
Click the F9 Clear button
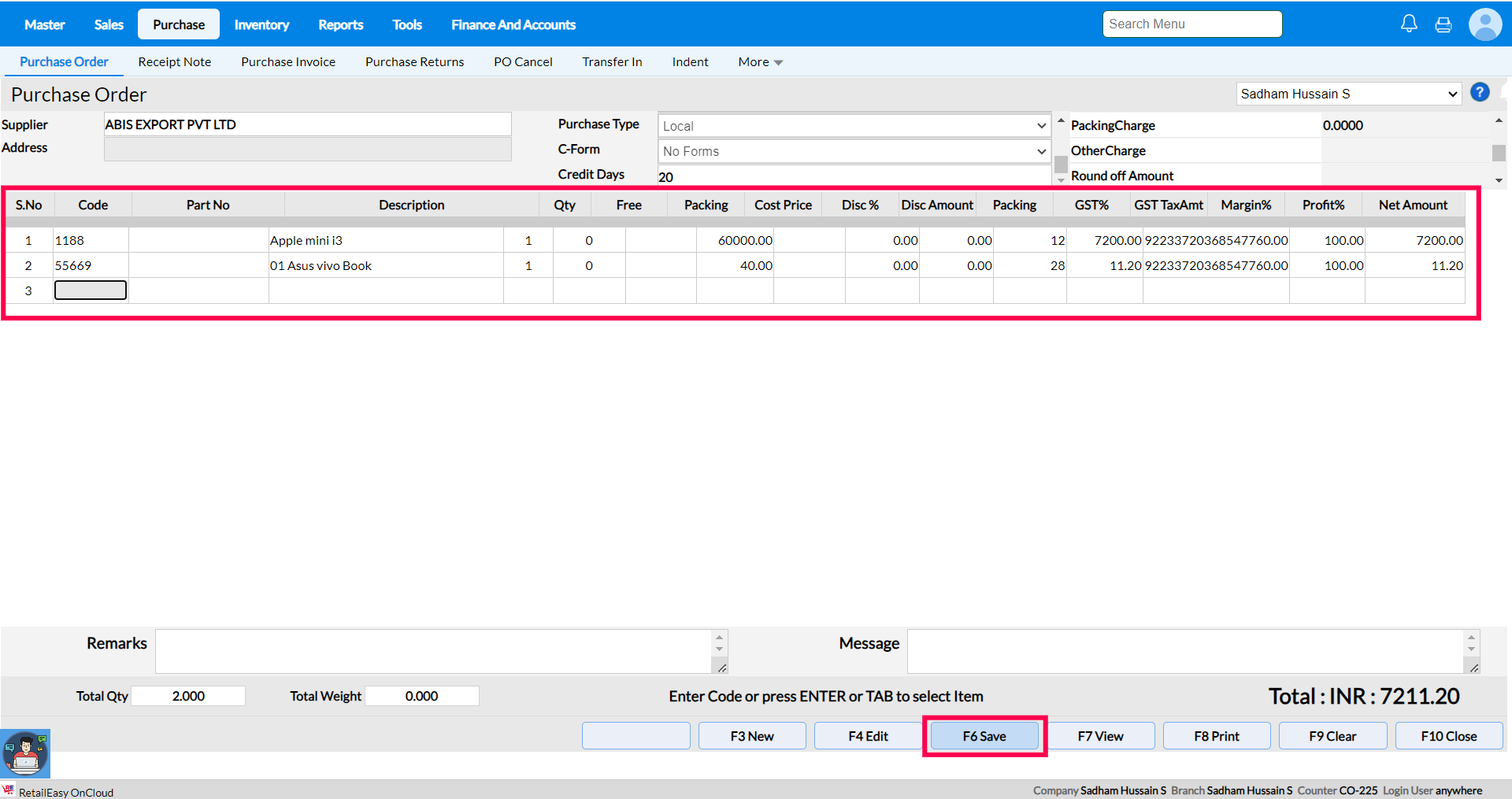pyautogui.click(x=1332, y=736)
